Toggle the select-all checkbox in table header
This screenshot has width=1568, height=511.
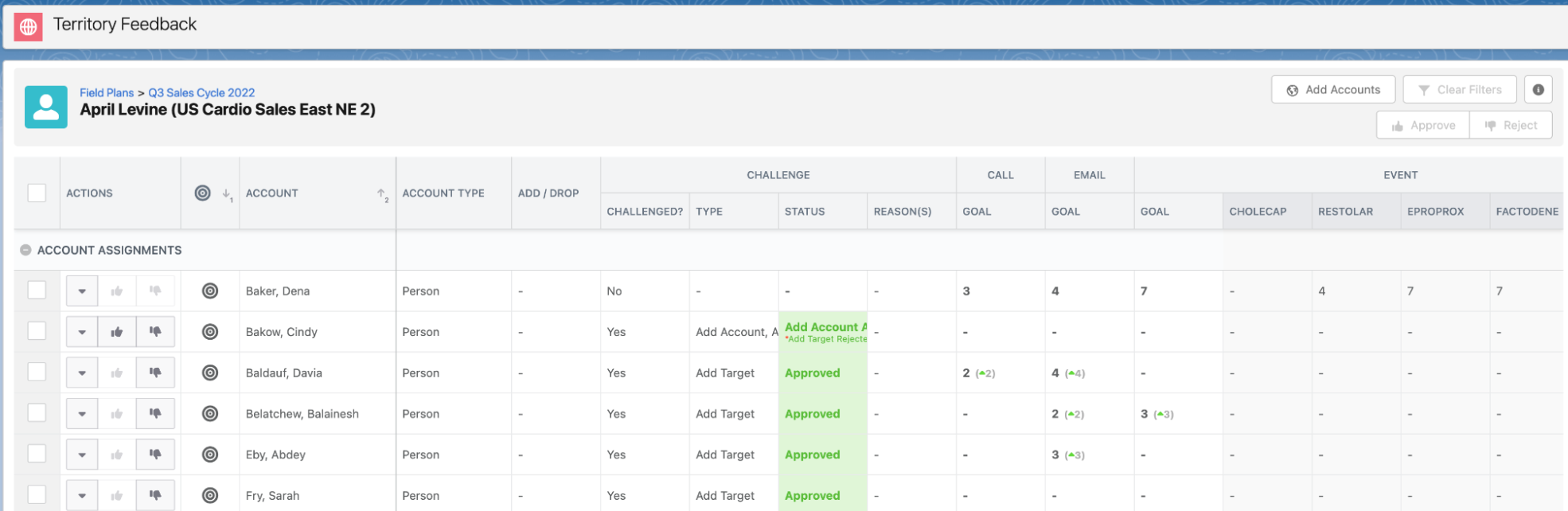click(x=37, y=193)
